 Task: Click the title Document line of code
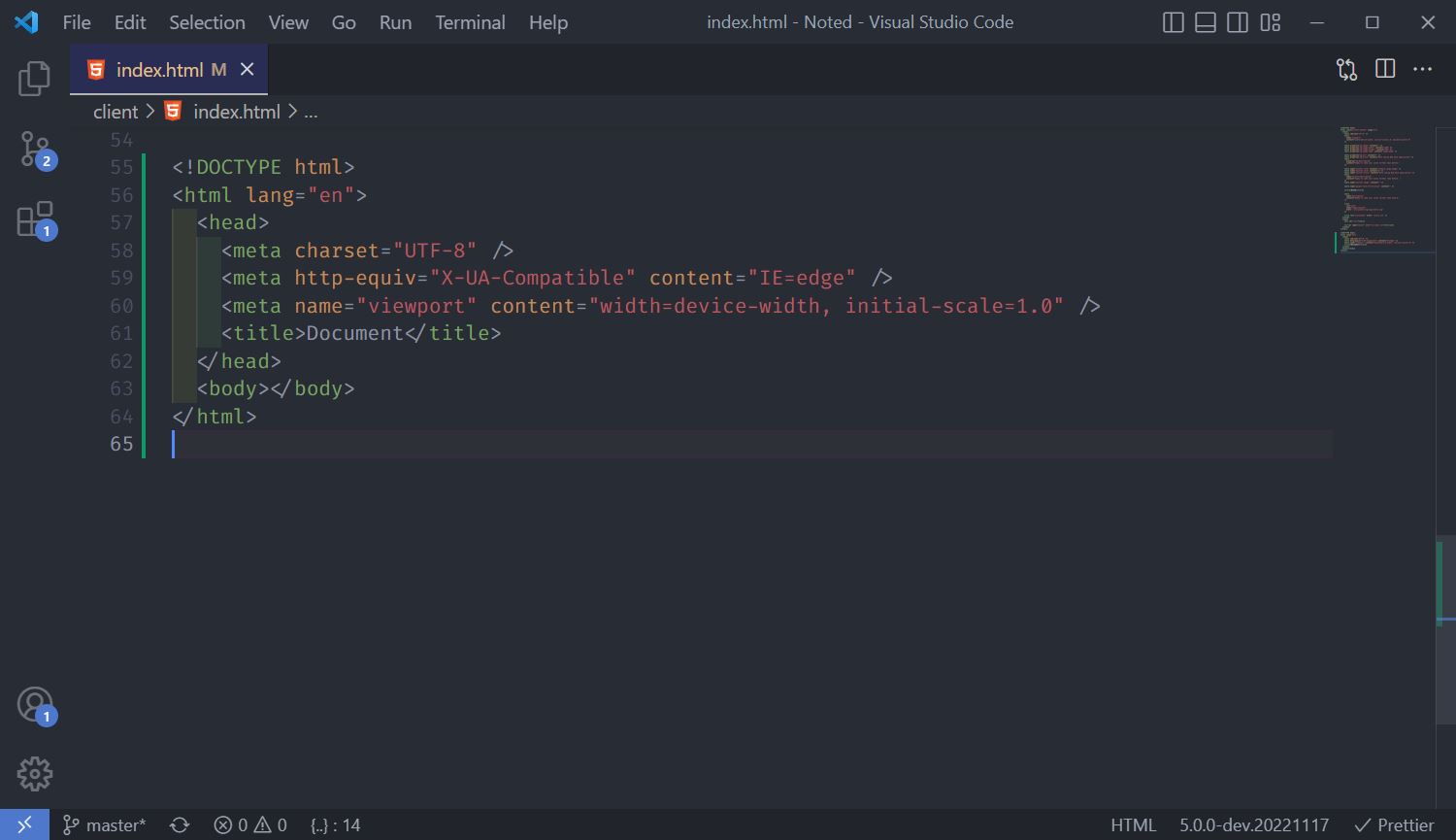click(361, 333)
